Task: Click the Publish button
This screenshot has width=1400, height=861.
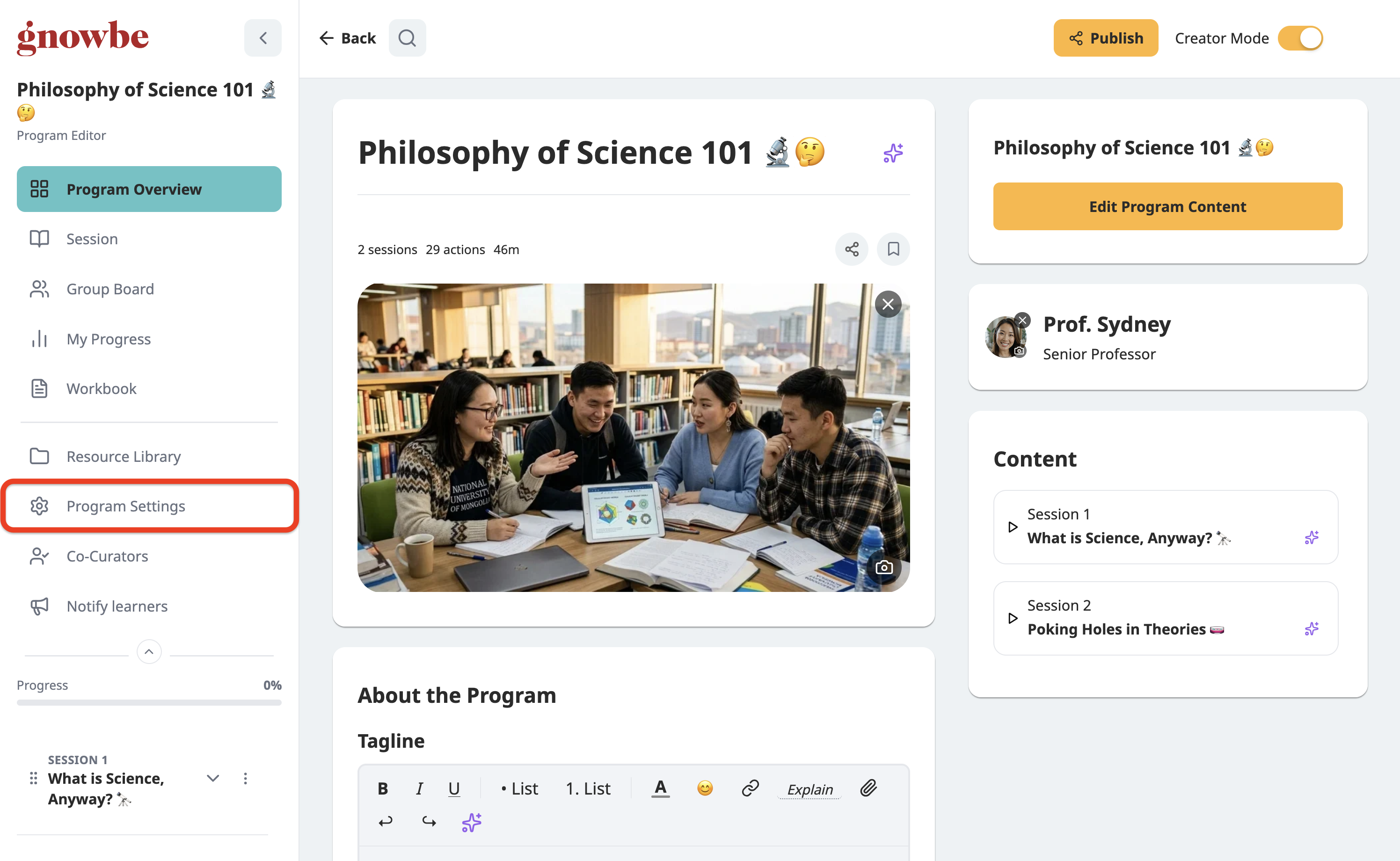Action: point(1106,38)
